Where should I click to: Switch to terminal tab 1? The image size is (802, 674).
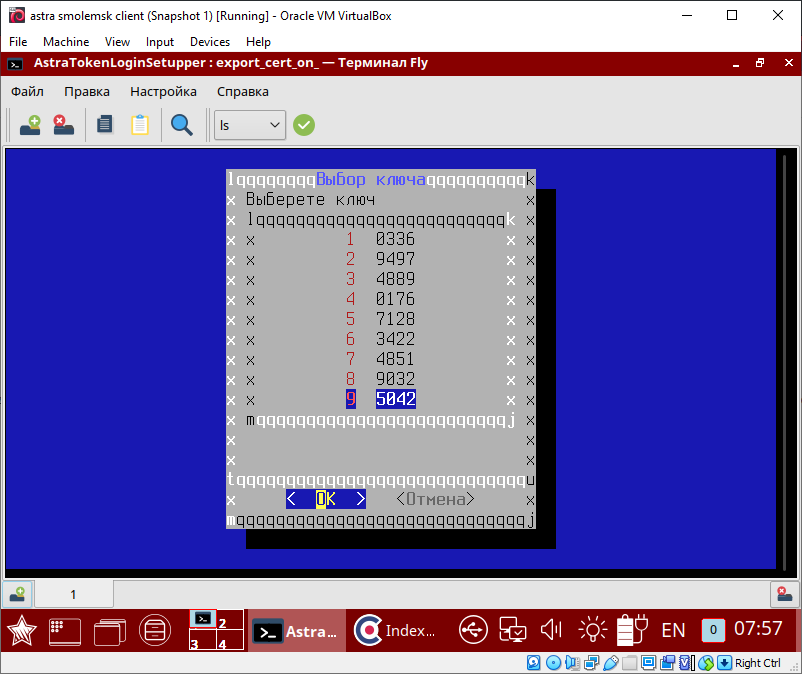pyautogui.click(x=73, y=594)
